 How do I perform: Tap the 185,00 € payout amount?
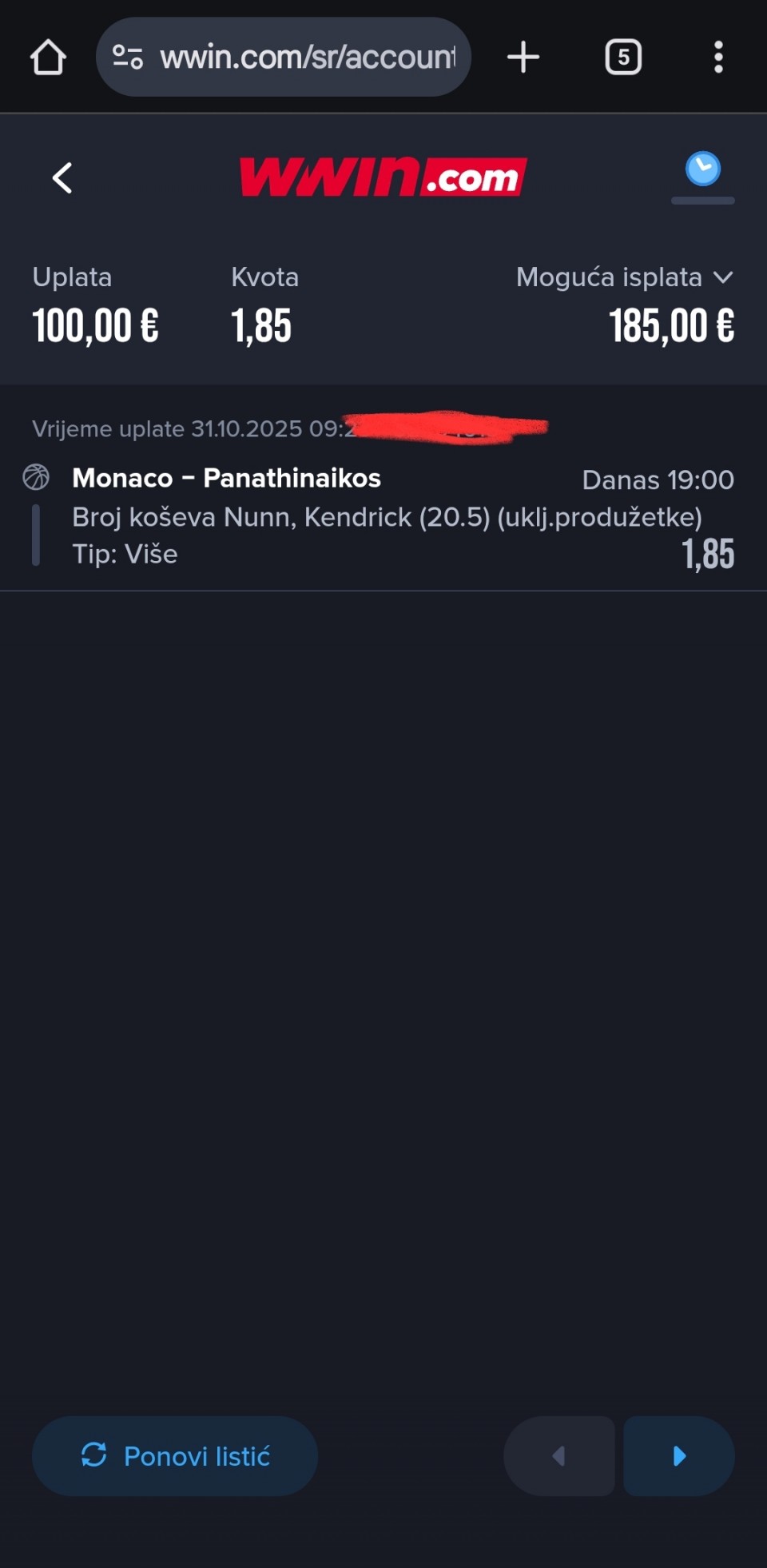tap(671, 326)
